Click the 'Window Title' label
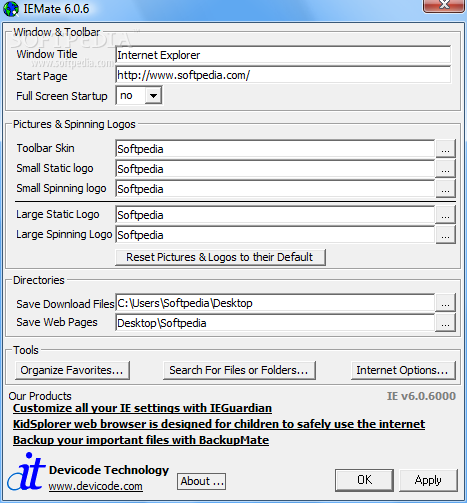The image size is (467, 503). click(47, 54)
